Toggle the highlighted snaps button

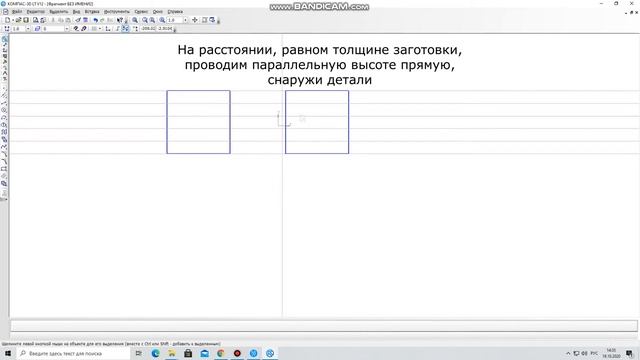click(126, 29)
